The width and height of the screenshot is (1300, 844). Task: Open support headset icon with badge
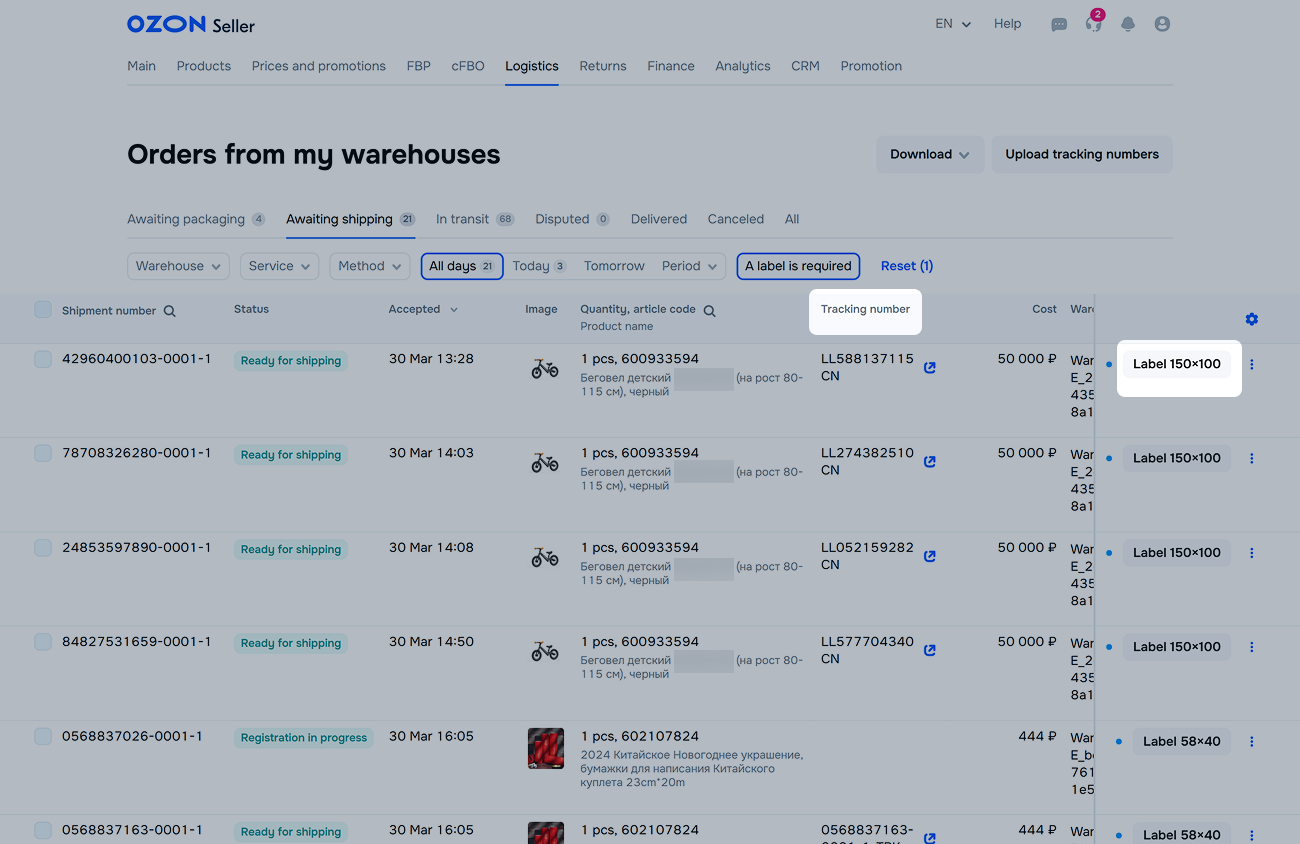[1093, 24]
